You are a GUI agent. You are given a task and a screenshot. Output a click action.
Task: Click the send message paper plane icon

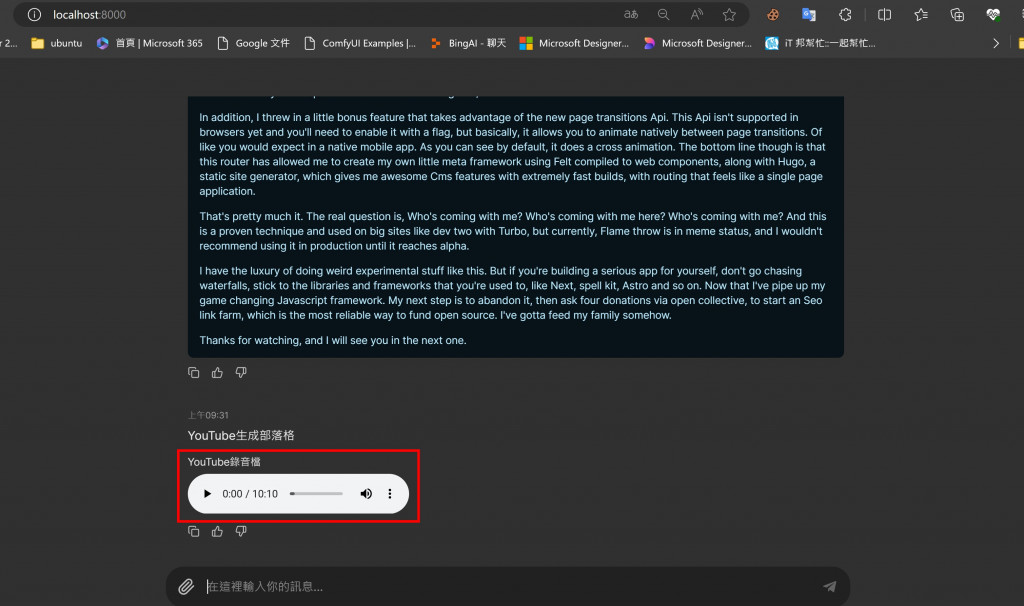829,586
